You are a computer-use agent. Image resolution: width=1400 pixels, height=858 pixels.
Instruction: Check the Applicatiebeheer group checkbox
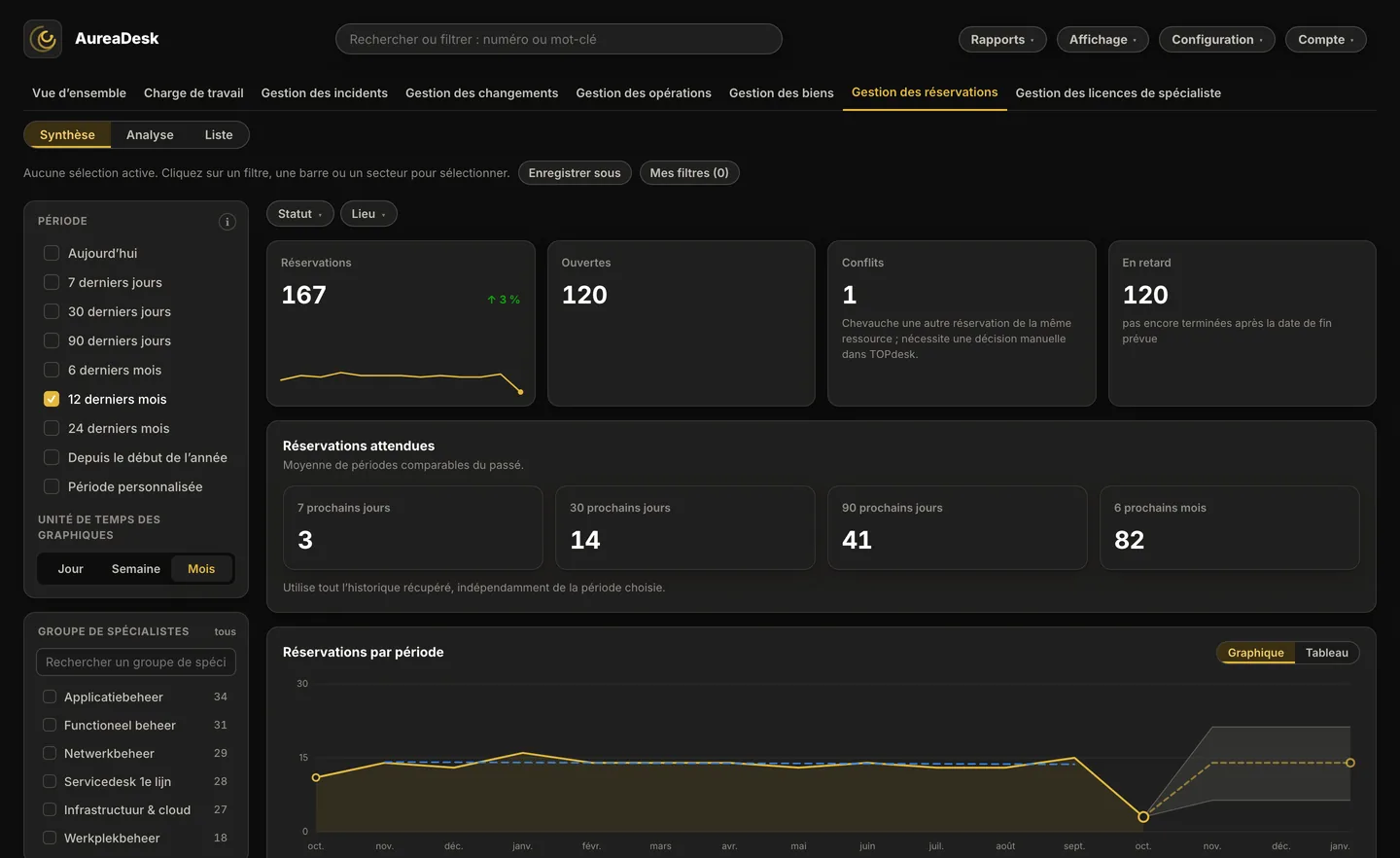[x=50, y=697]
